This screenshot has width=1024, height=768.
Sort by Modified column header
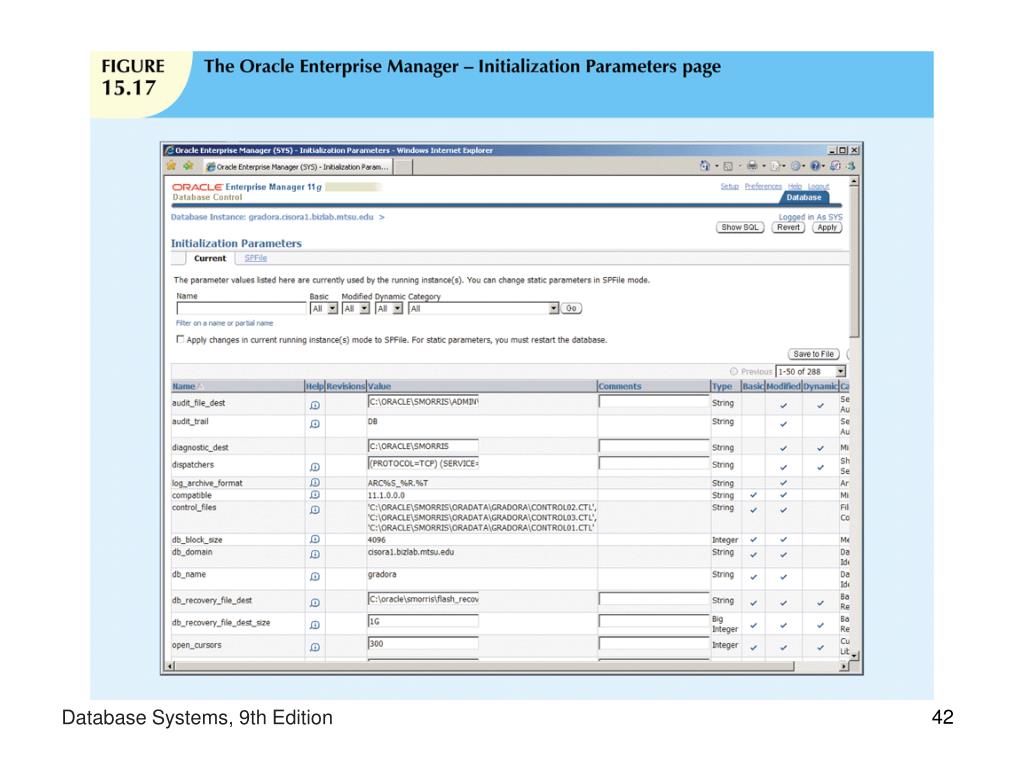(x=783, y=386)
